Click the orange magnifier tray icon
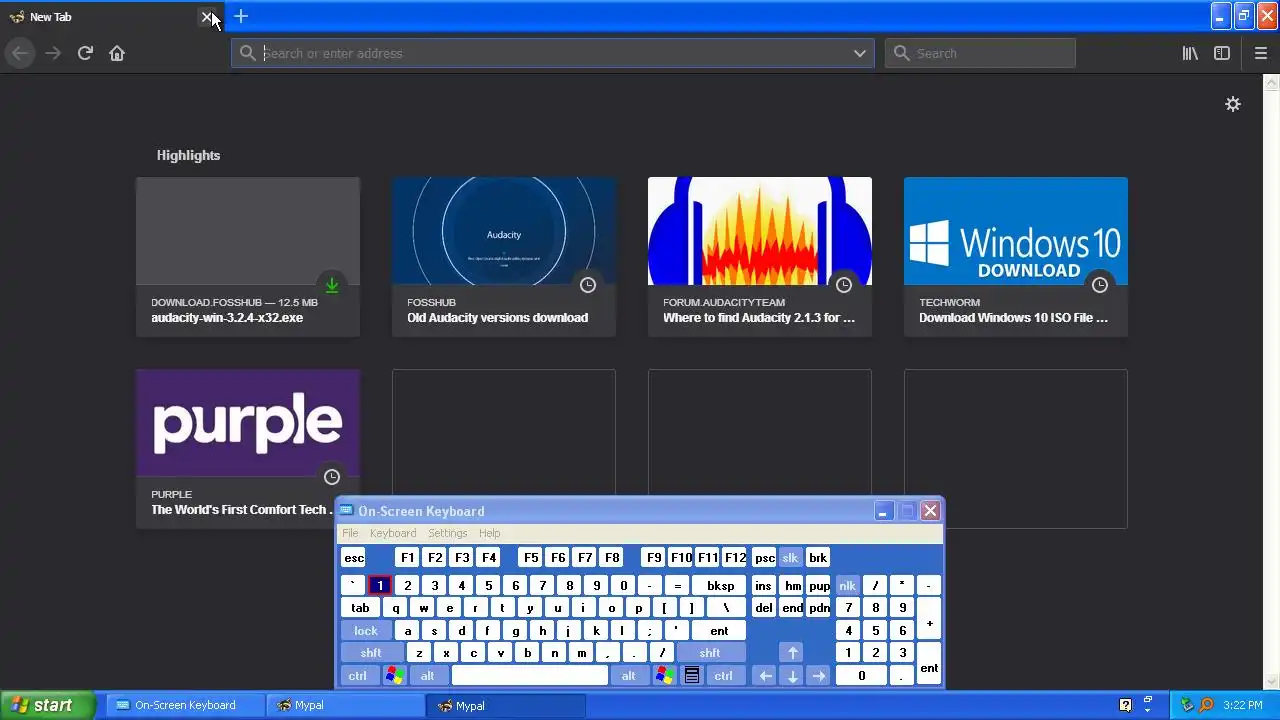Image resolution: width=1280 pixels, height=720 pixels. (1207, 705)
